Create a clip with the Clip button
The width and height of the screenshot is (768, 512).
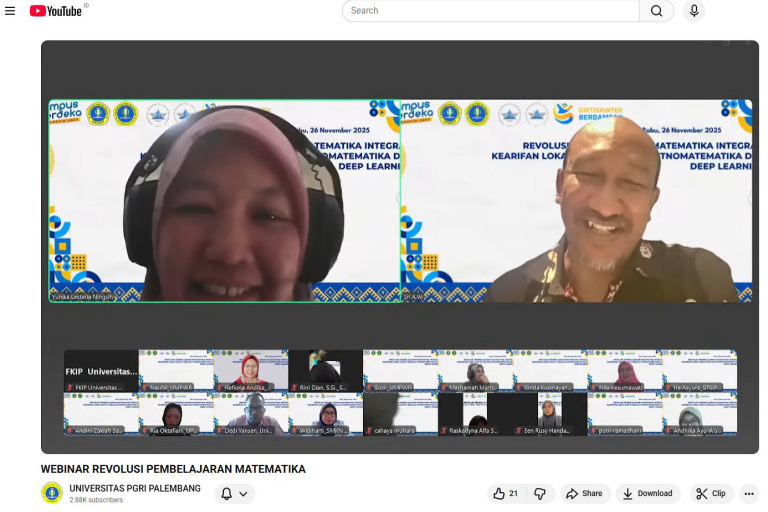tap(711, 493)
